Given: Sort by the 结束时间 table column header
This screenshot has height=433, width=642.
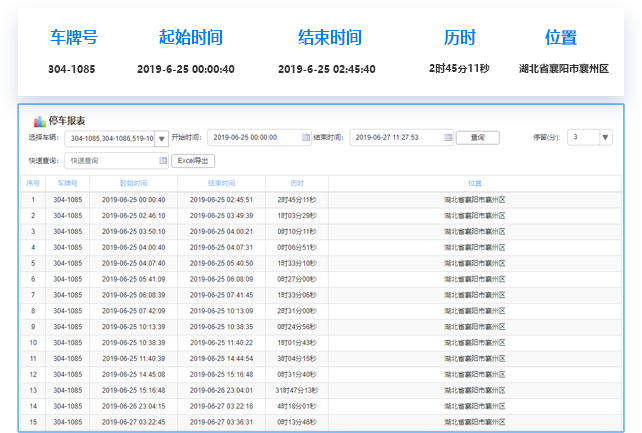Looking at the screenshot, I should pyautogui.click(x=222, y=183).
